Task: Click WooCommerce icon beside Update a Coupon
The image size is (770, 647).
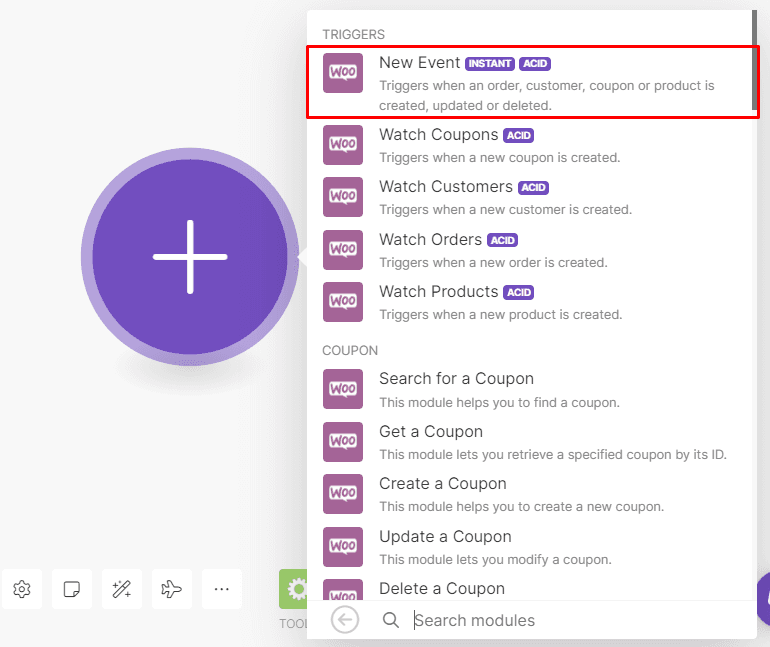Action: pyautogui.click(x=343, y=546)
